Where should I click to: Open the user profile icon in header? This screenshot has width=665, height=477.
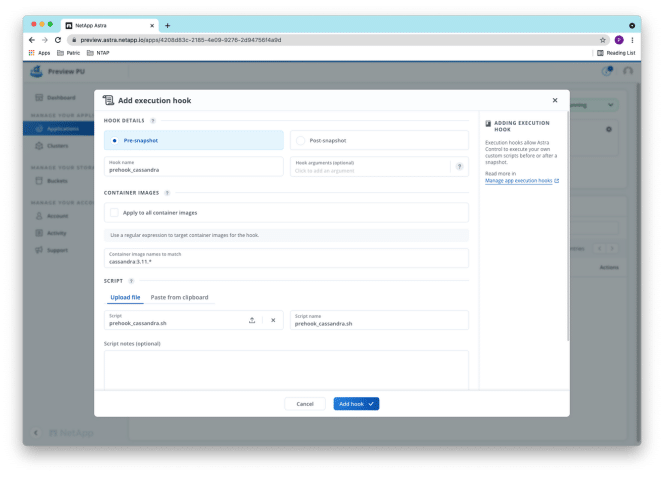point(628,71)
